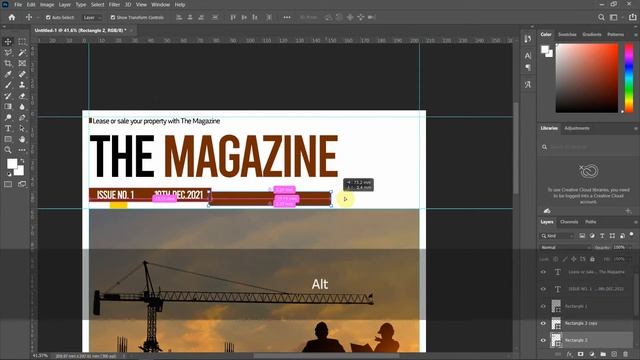The width and height of the screenshot is (640, 360).
Task: Open the Edit Toolbar three-dots menu
Action: (x=22, y=150)
